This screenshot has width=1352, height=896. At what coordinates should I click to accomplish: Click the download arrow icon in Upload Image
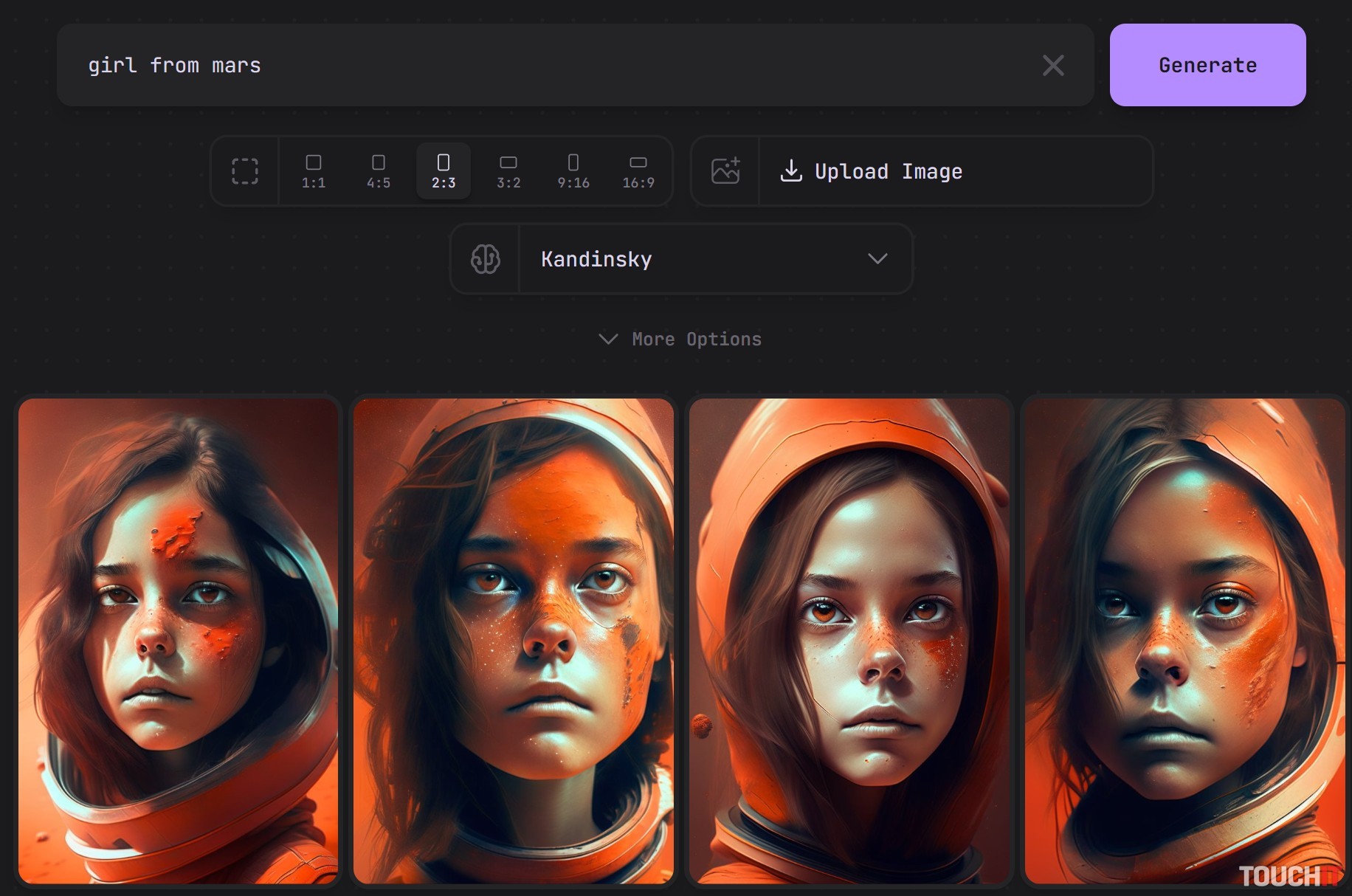(x=791, y=171)
